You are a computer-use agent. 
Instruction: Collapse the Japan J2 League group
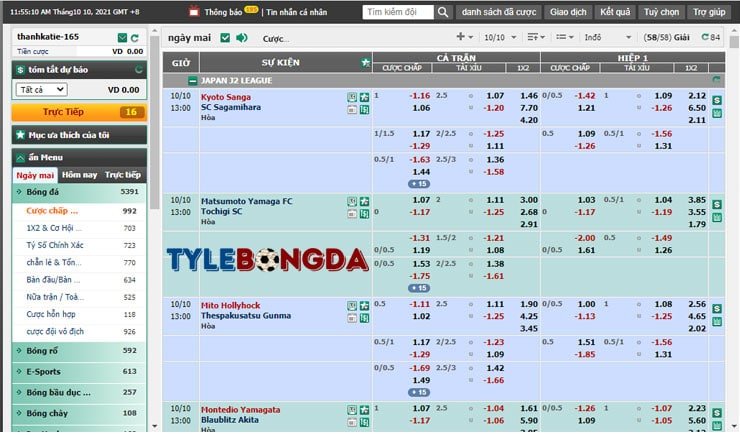tap(192, 79)
